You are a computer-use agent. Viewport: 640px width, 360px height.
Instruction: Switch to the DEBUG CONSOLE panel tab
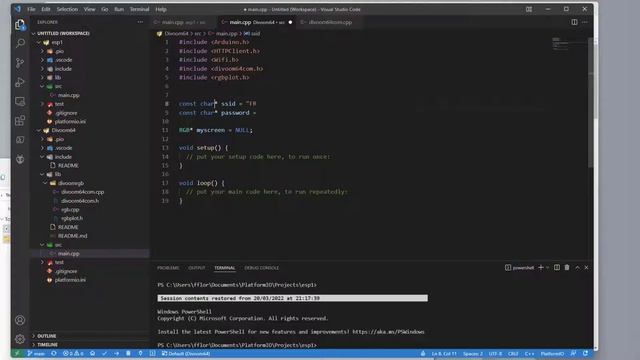[x=261, y=268]
